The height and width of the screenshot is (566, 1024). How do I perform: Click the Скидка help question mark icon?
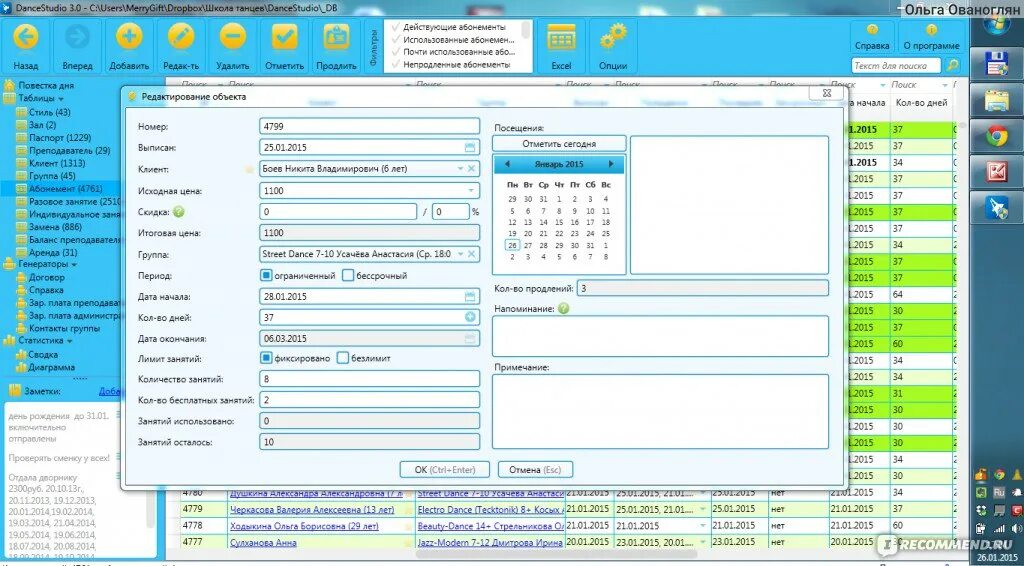[x=179, y=212]
